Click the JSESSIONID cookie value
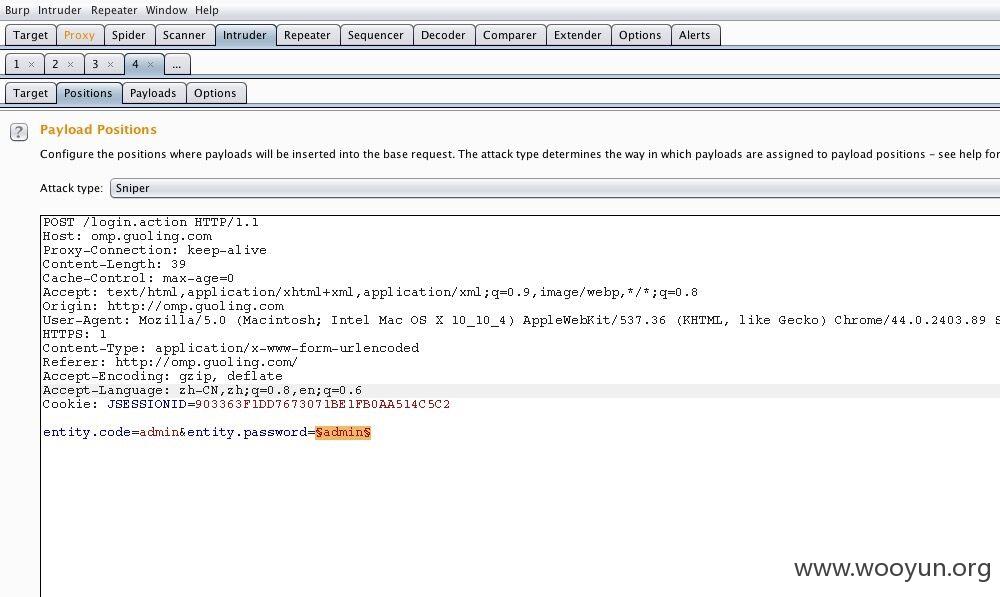This screenshot has width=1000, height=597. coord(322,404)
